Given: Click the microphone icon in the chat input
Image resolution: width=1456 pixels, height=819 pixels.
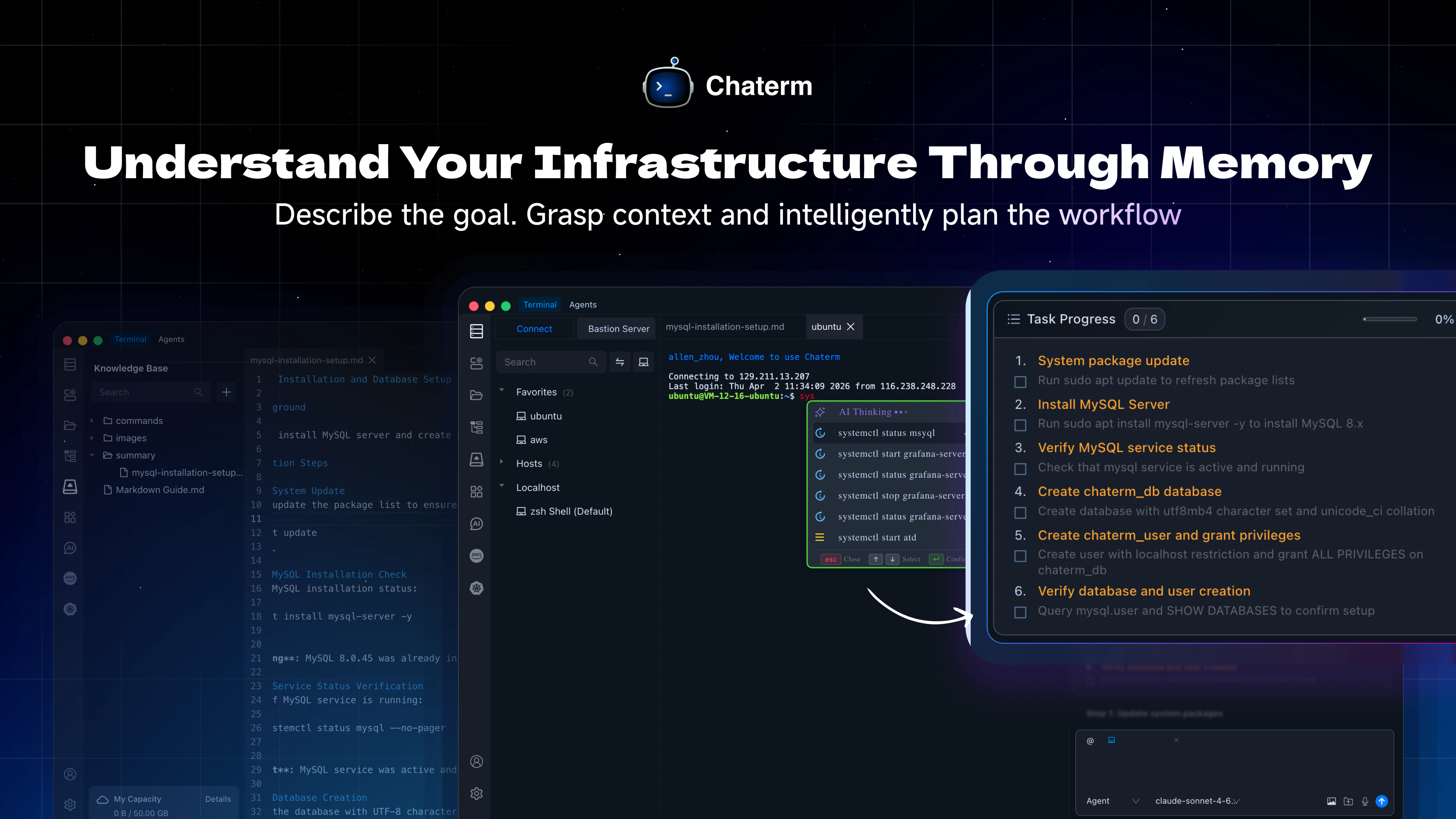Looking at the screenshot, I should tap(1365, 801).
